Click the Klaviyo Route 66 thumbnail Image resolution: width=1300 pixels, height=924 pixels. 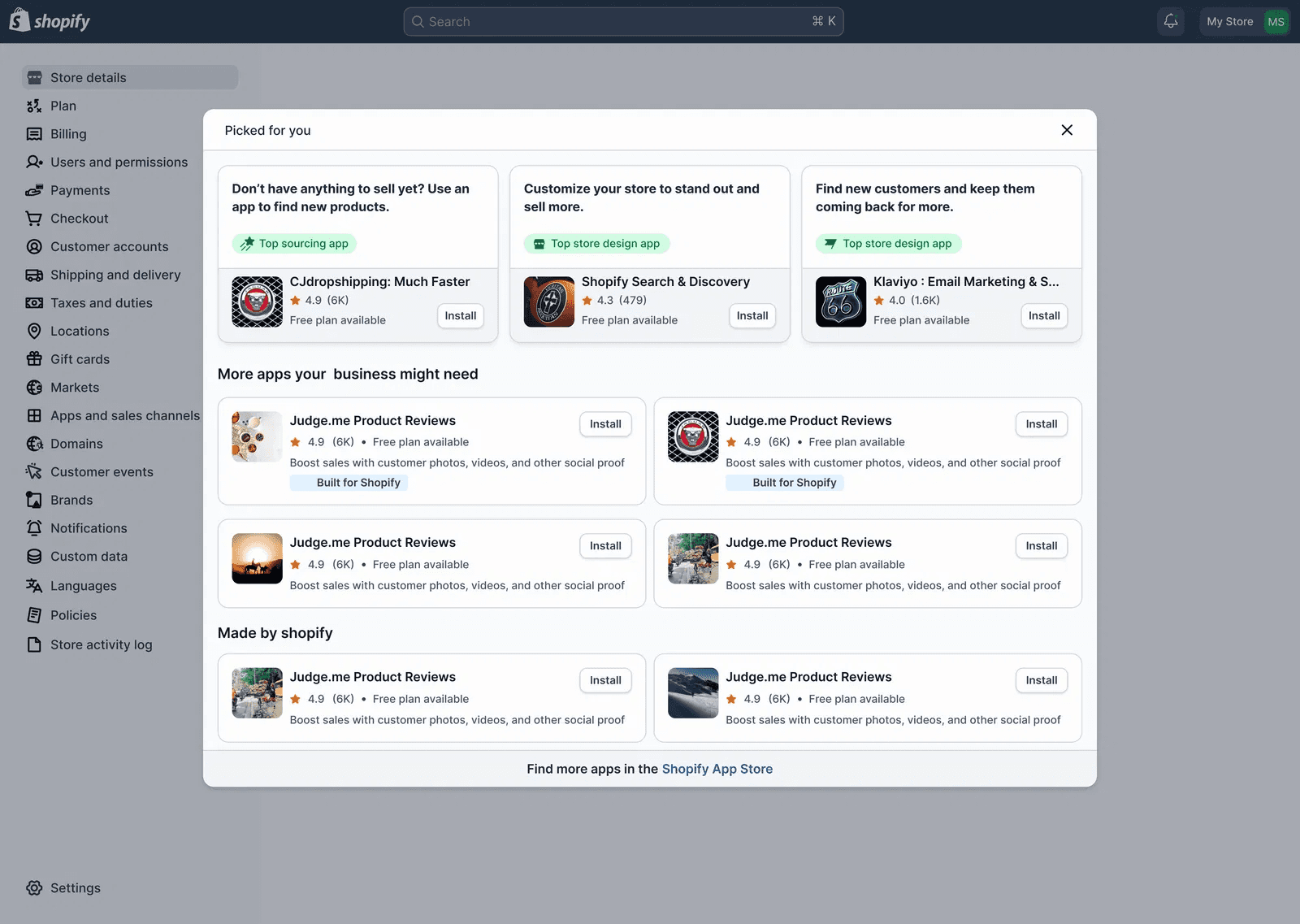841,301
